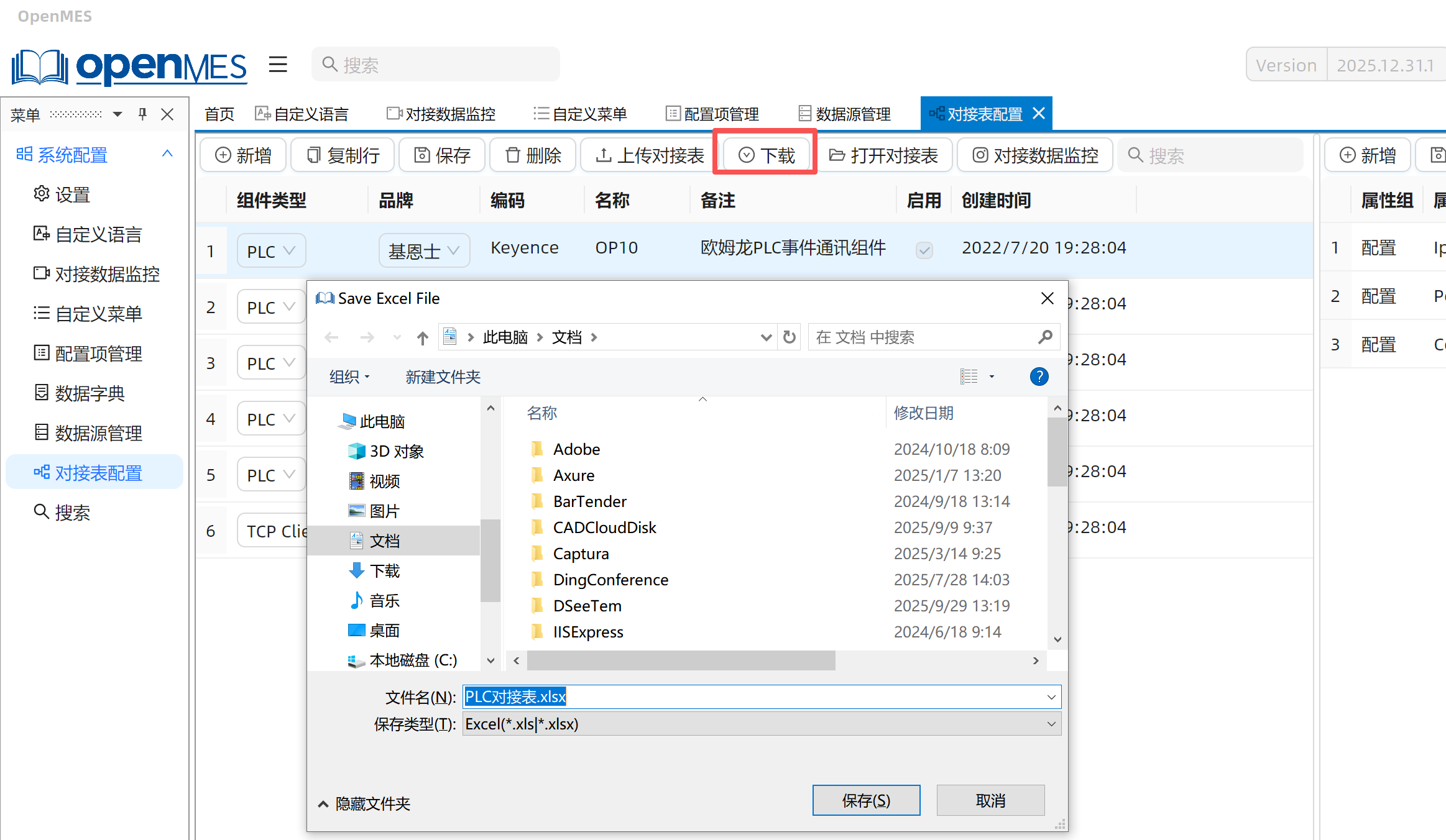The height and width of the screenshot is (840, 1446).
Task: Click the up-directory arrow in the Save dialog
Action: click(x=423, y=337)
